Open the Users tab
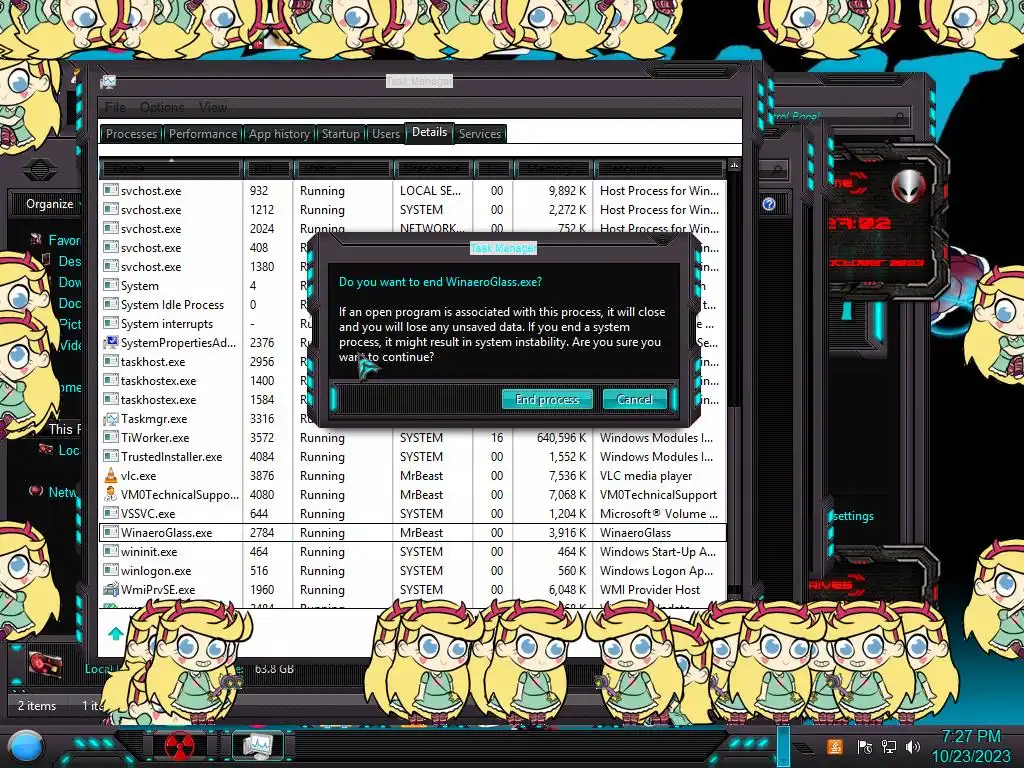1024x768 pixels. [385, 134]
